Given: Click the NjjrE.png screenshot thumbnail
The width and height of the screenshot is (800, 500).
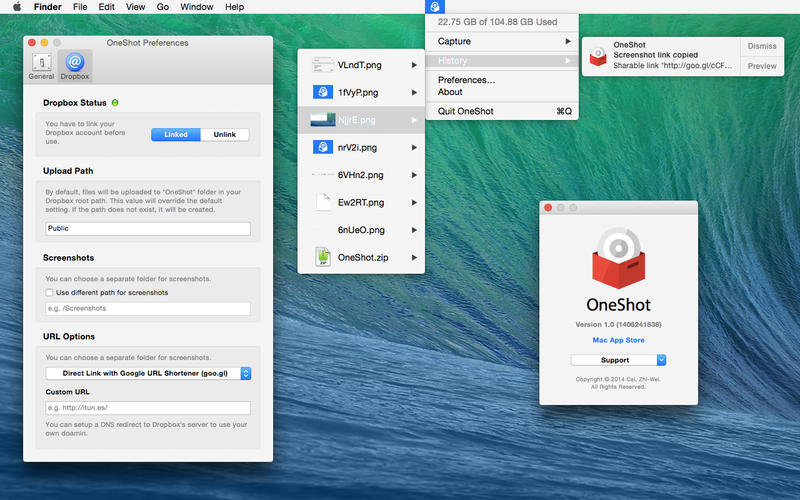Looking at the screenshot, I should click(323, 120).
